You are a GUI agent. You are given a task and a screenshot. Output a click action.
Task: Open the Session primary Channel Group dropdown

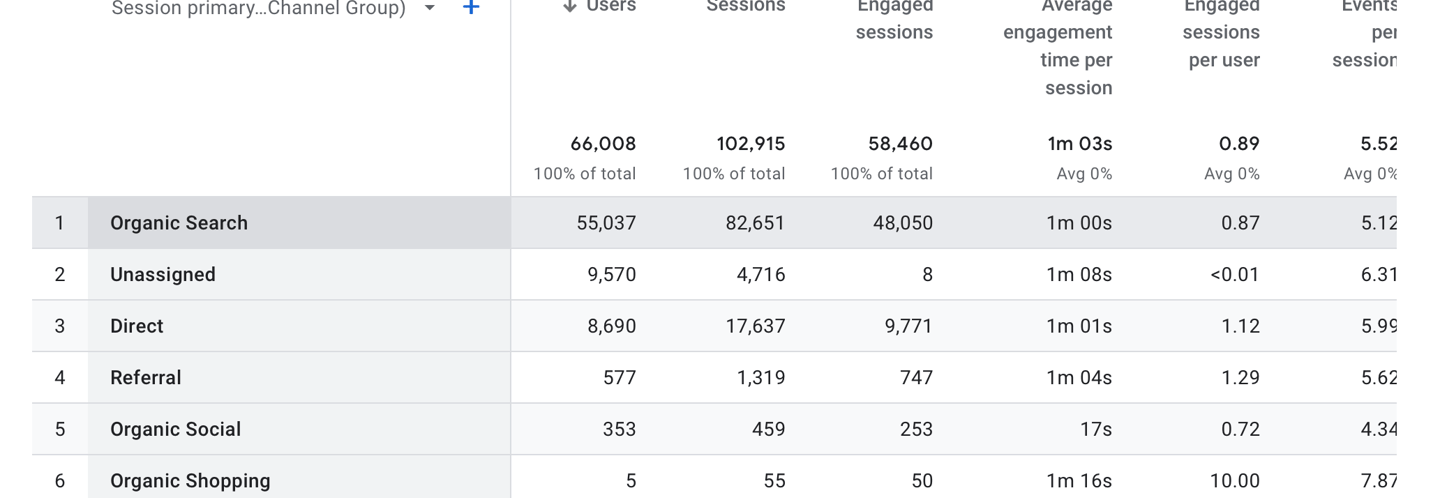[429, 8]
